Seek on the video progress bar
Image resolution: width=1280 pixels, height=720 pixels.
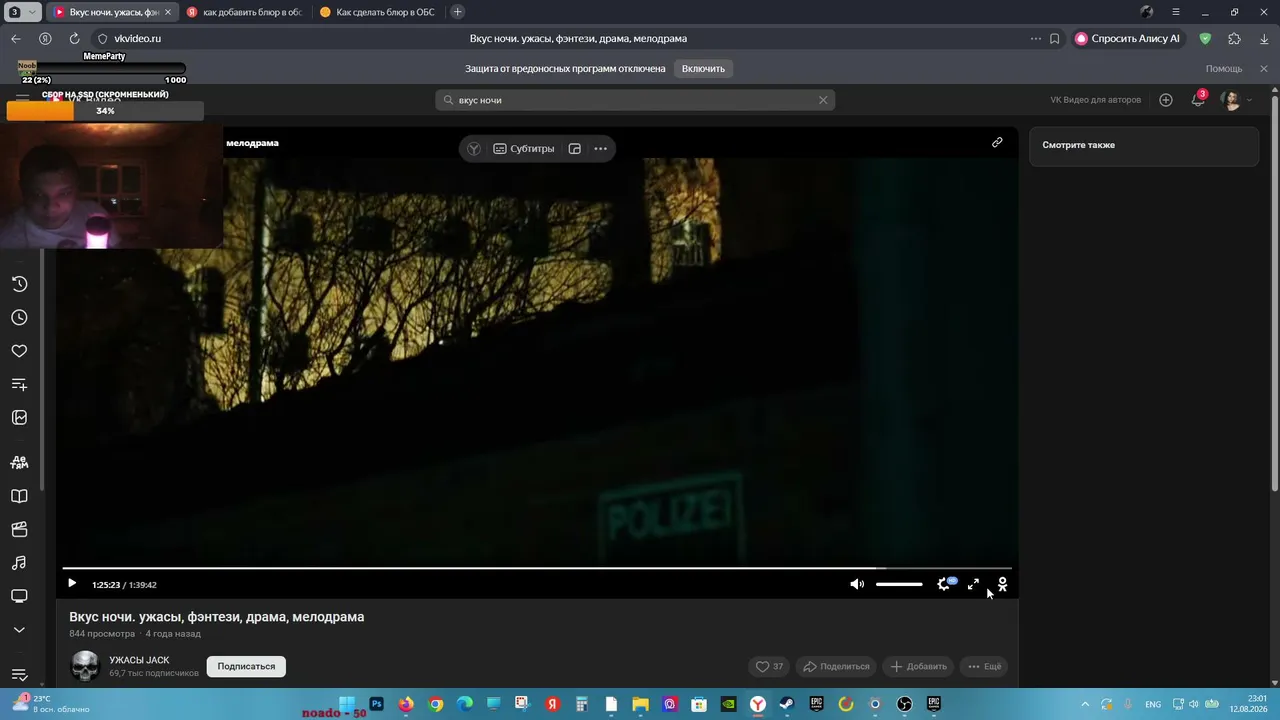[537, 568]
